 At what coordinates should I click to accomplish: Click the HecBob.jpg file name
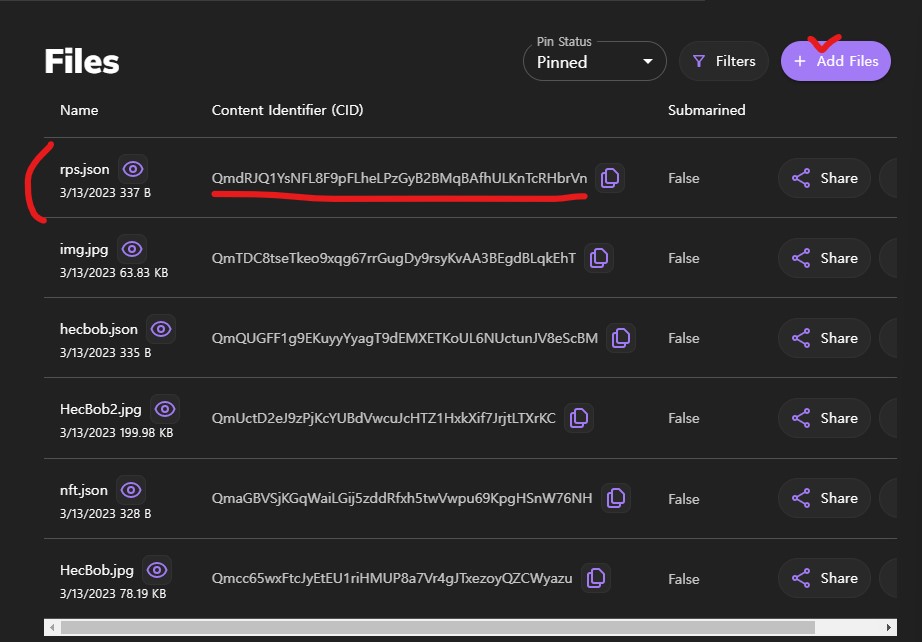coord(97,570)
